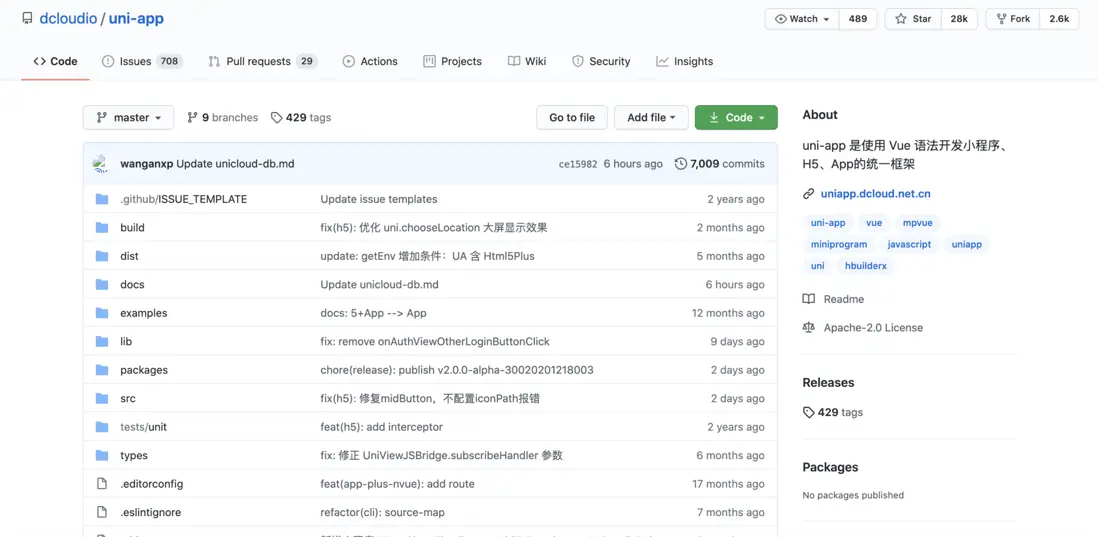Image resolution: width=1098 pixels, height=537 pixels.
Task: Open the master branch selector dropdown
Action: (x=128, y=118)
